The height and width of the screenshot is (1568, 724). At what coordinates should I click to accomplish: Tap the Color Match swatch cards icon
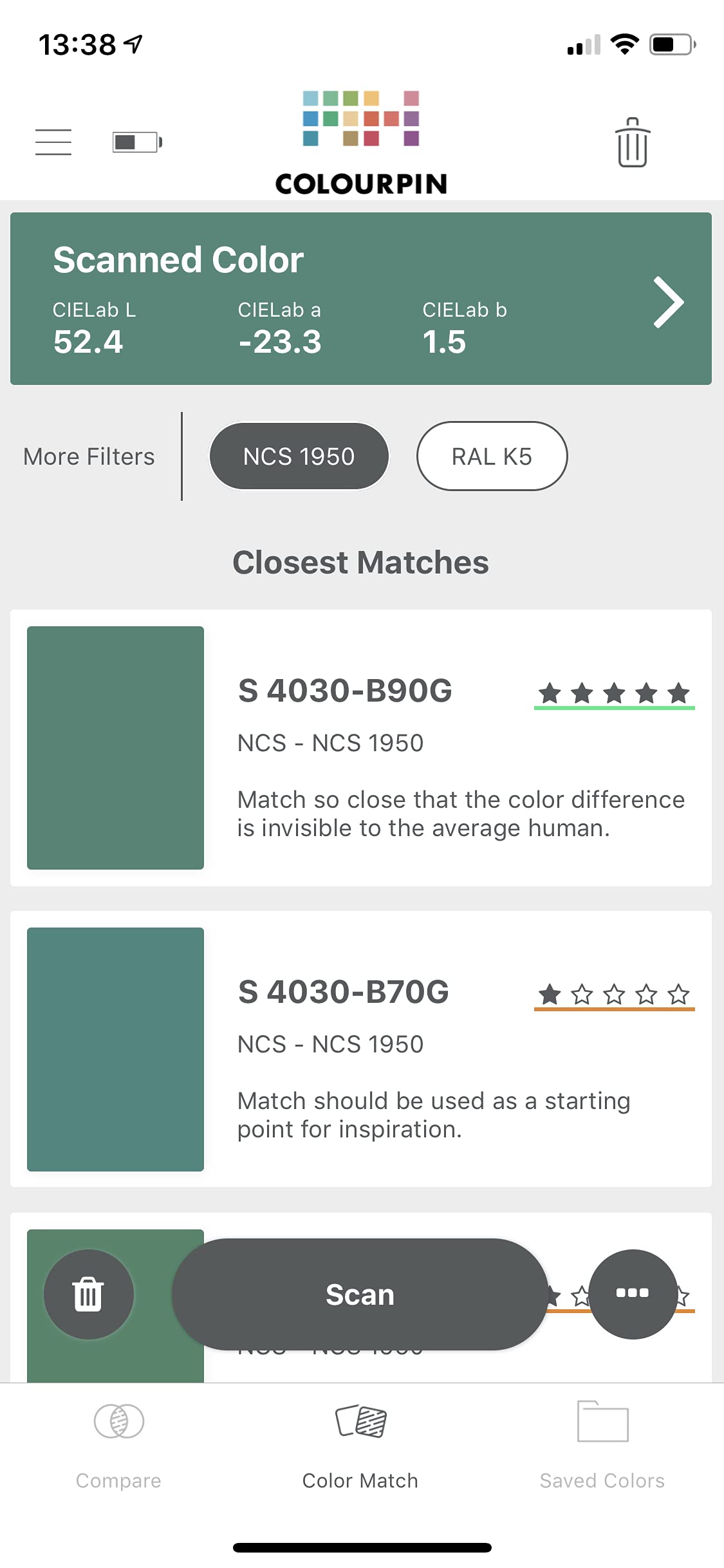[x=360, y=1421]
